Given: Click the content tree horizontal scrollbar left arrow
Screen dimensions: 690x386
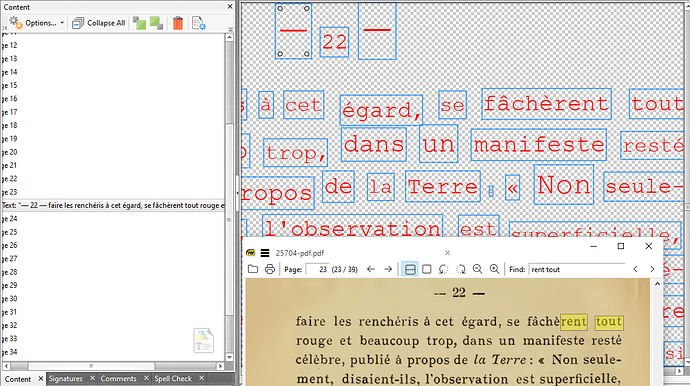Looking at the screenshot, I should click(x=6, y=366).
